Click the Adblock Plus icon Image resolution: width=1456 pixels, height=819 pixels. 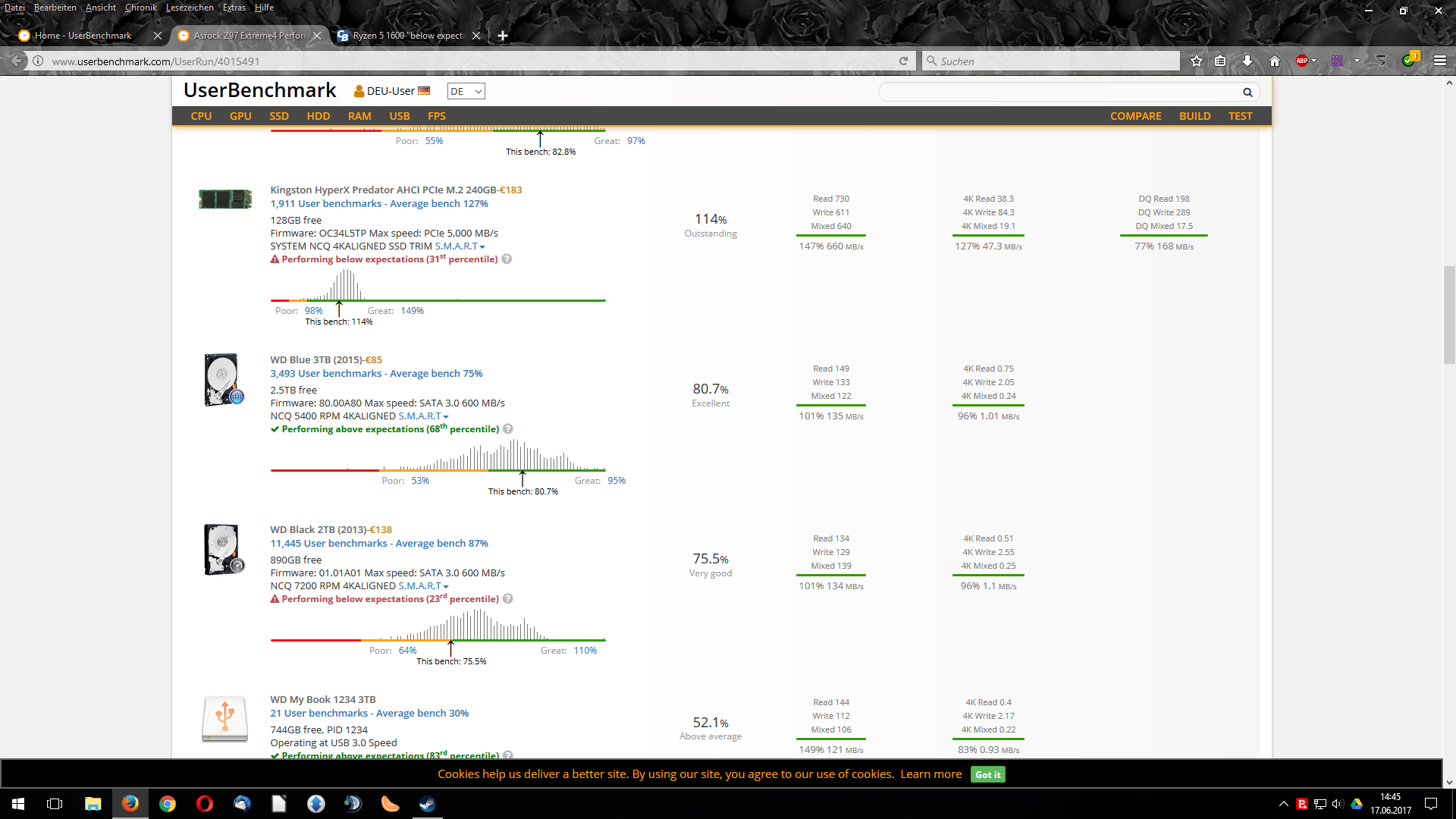tap(1302, 61)
